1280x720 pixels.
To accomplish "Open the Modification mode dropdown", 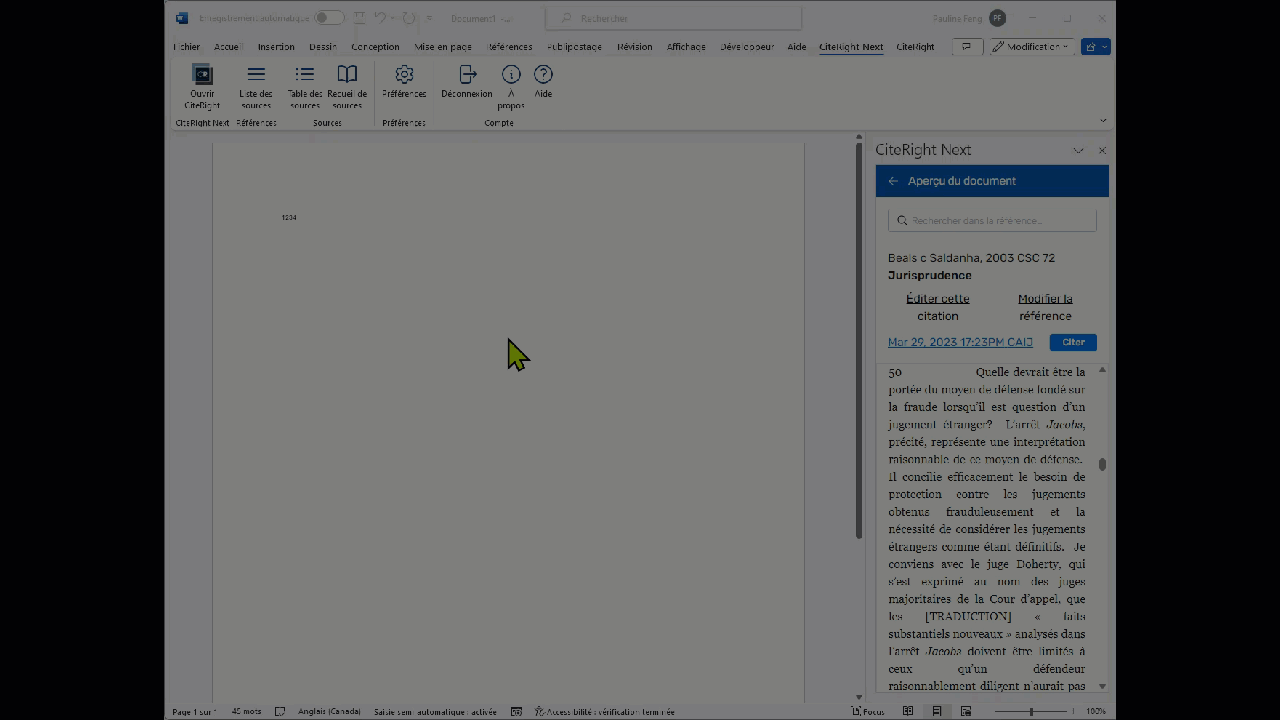I will [x=1032, y=47].
